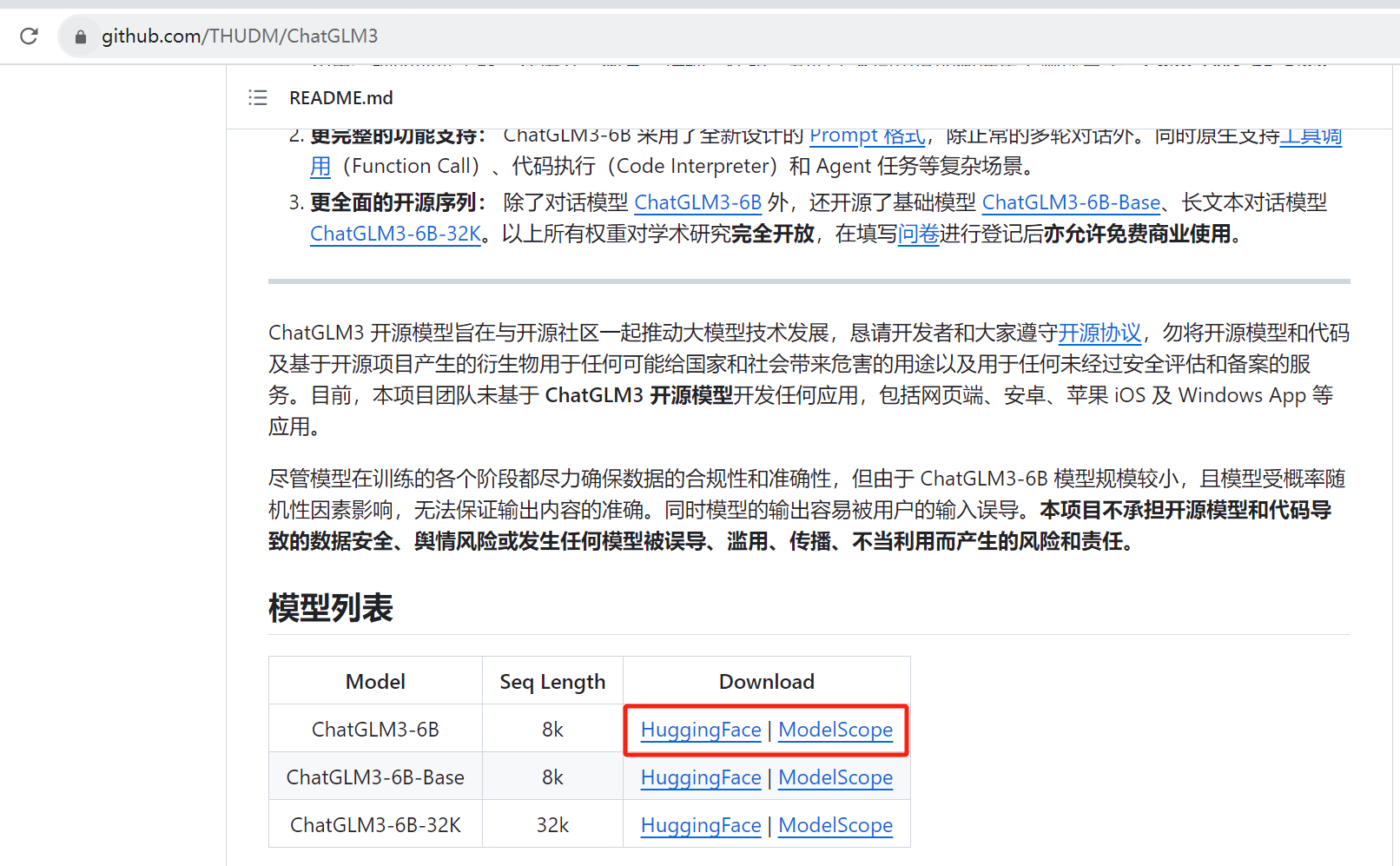The image size is (1400, 866).
Task: Click the bold text 本项目不承担开源模型和代码导
Action: pyautogui.click(x=1185, y=510)
